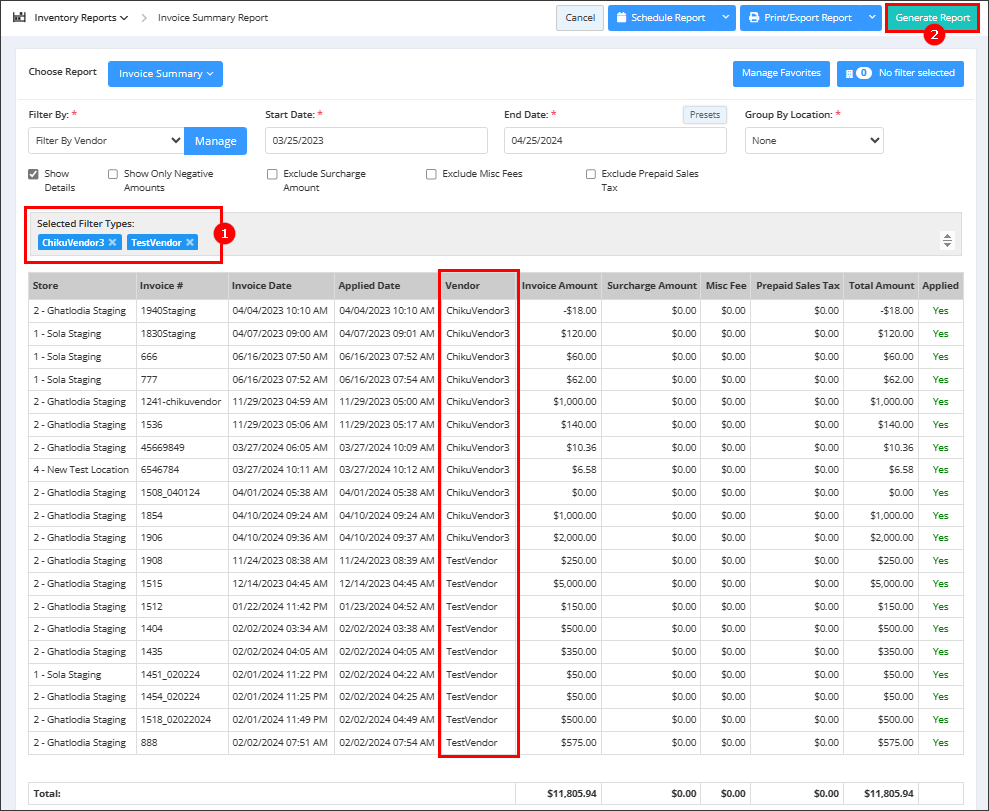Screen dimensions: 989x811
Task: Click invoice number 1454_020224
Action: coord(170,697)
